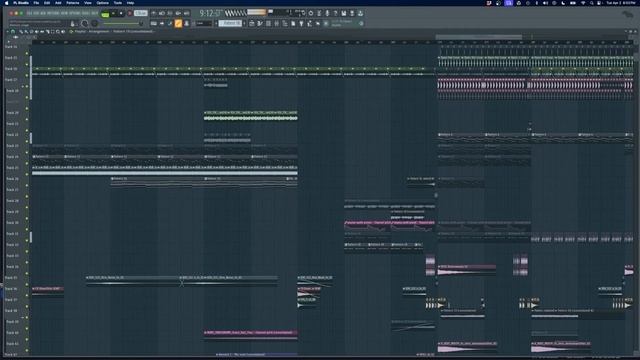Open the Add menu in the menu bar
This screenshot has width=640, height=360.
[x=58, y=3]
